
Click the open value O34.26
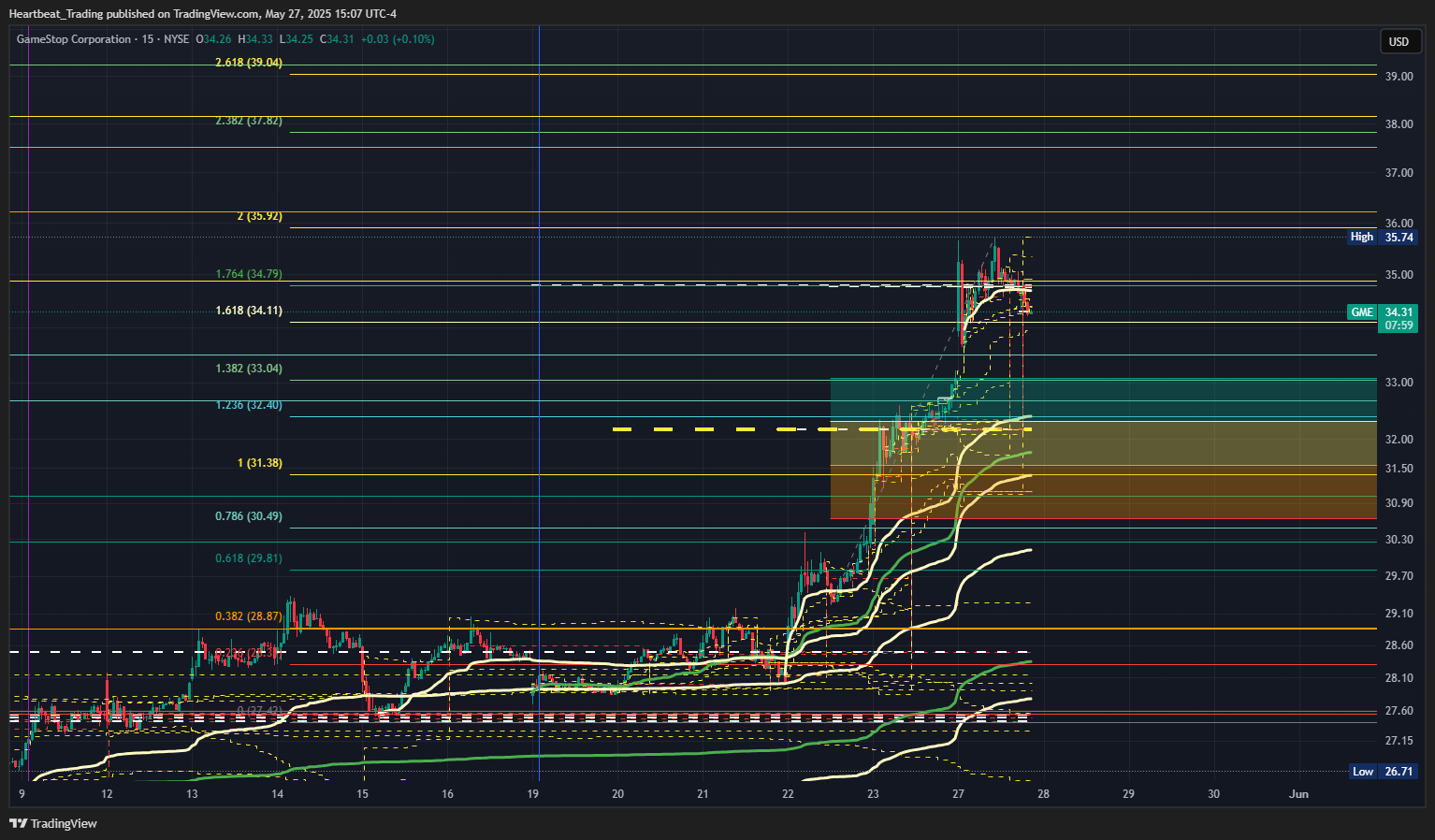[213, 39]
